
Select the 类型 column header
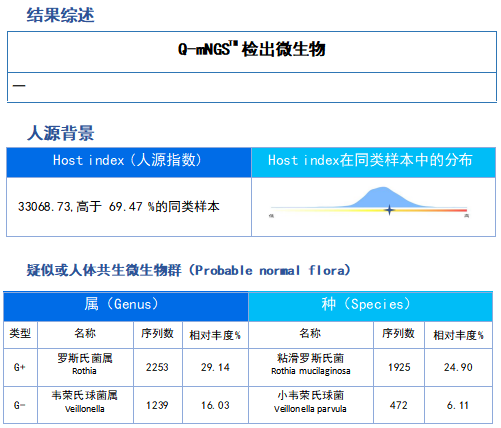point(20,334)
